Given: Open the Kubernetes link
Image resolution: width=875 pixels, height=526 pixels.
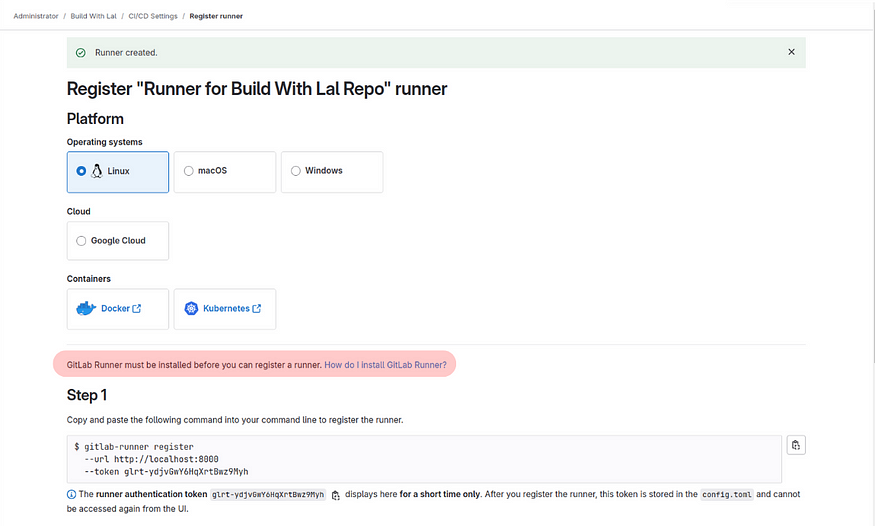Looking at the screenshot, I should tap(226, 308).
